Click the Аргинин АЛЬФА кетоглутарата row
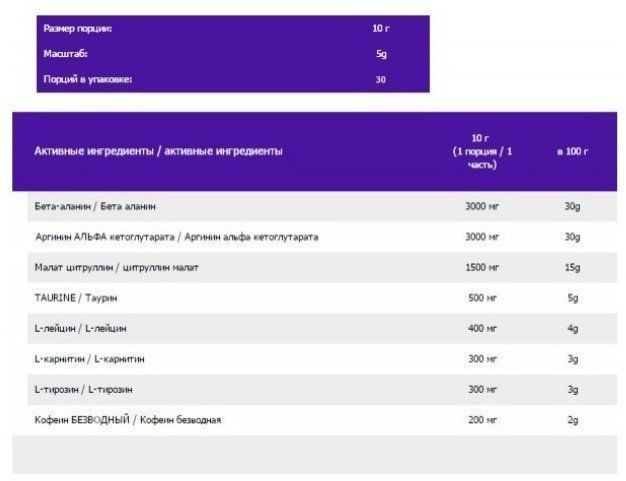 pos(322,237)
